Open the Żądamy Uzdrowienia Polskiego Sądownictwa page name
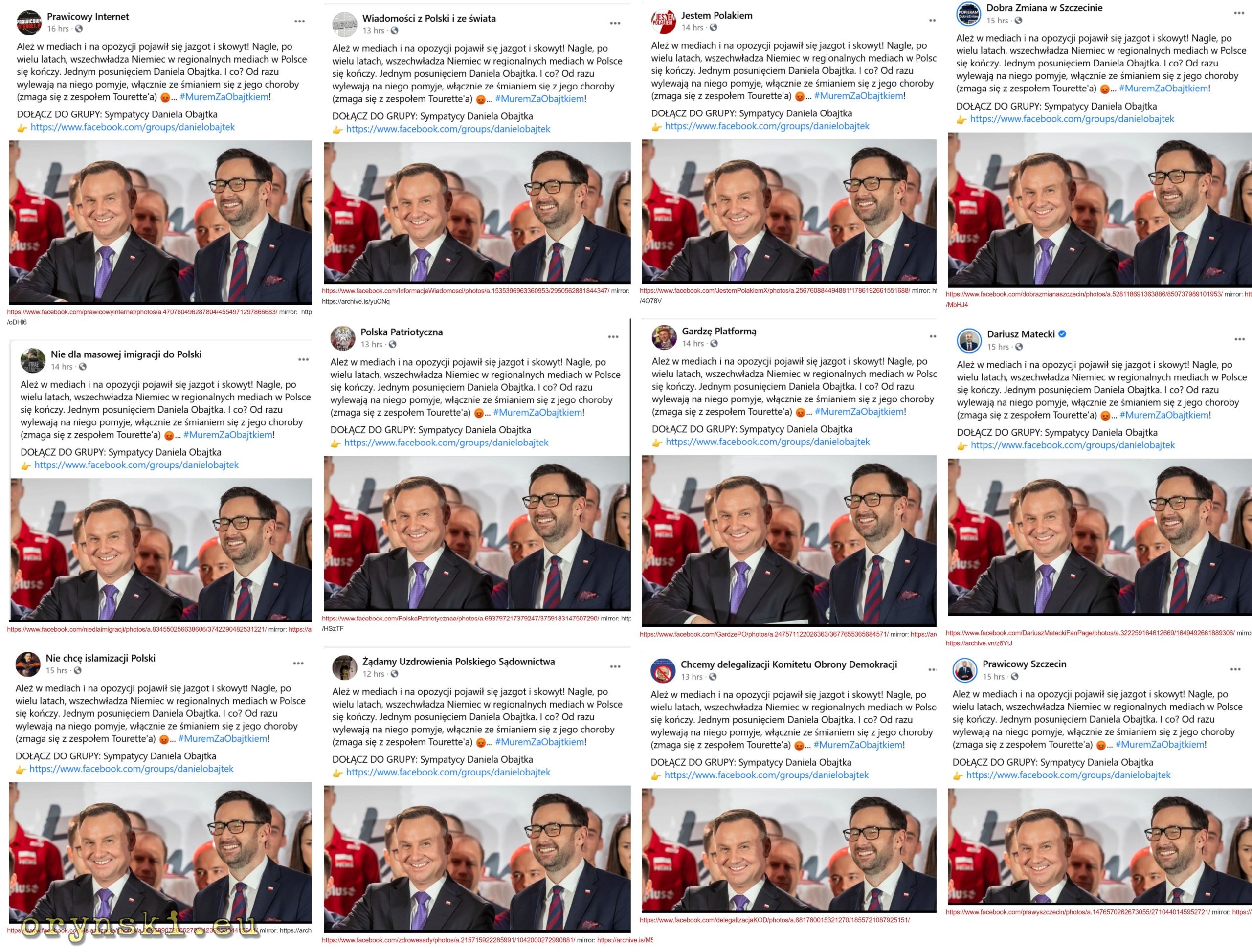Image resolution: width=1252 pixels, height=952 pixels. [459, 661]
